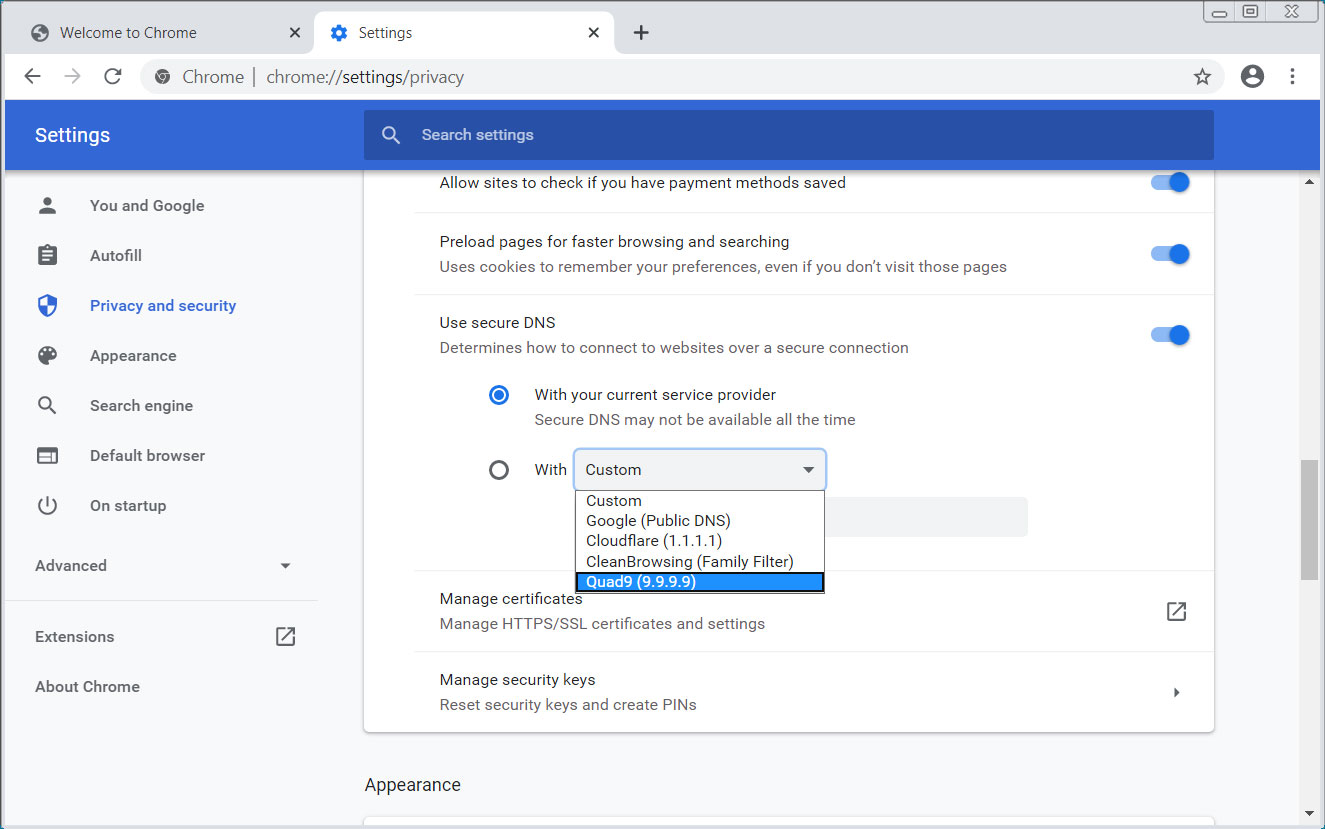This screenshot has height=829, width=1325.
Task: Reload the page with refresh icon
Action: [x=113, y=76]
